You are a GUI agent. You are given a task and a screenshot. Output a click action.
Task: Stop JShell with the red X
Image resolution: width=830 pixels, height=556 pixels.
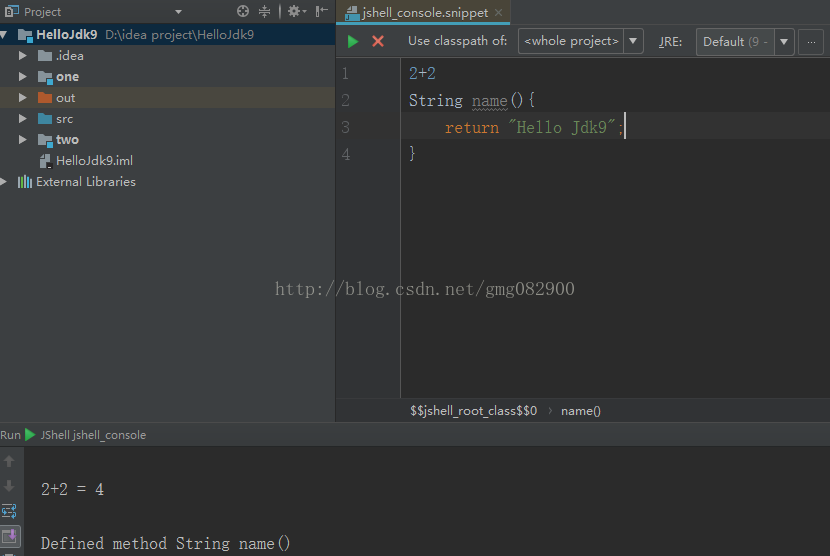(378, 41)
